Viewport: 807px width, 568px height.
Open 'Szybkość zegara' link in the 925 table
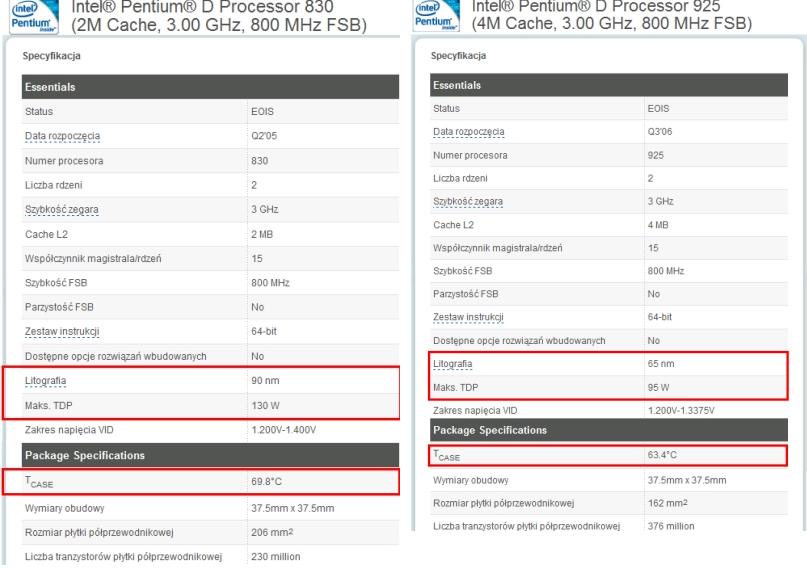pos(468,202)
